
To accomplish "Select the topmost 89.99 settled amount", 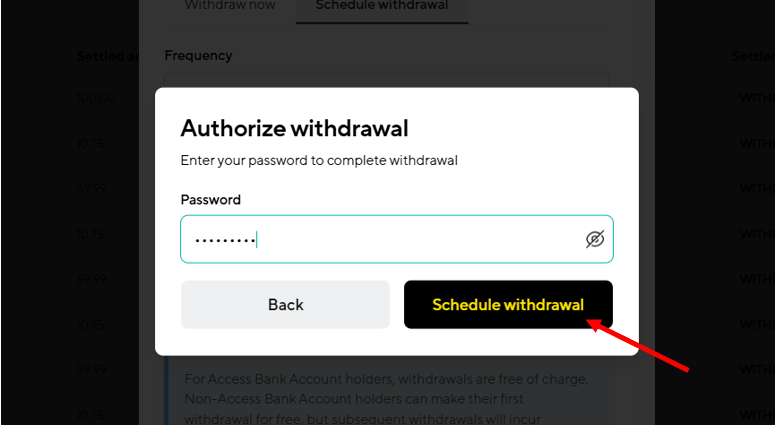I will (x=92, y=189).
